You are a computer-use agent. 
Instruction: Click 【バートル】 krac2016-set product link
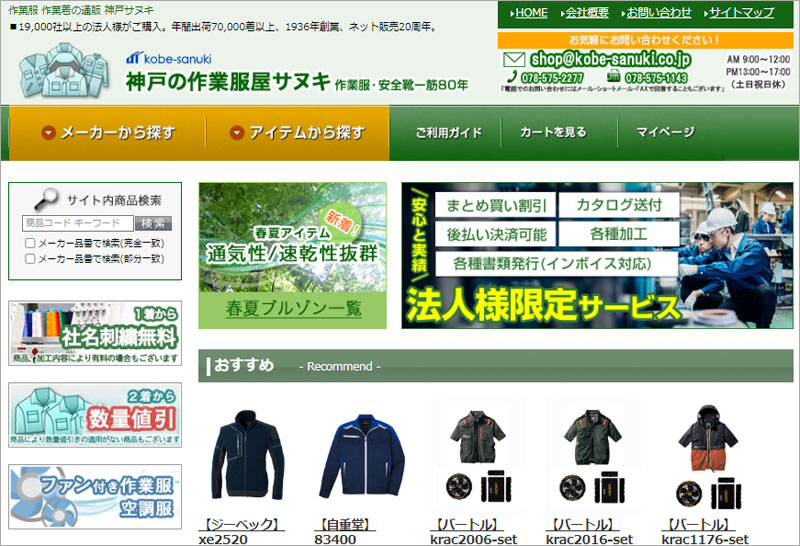(589, 531)
